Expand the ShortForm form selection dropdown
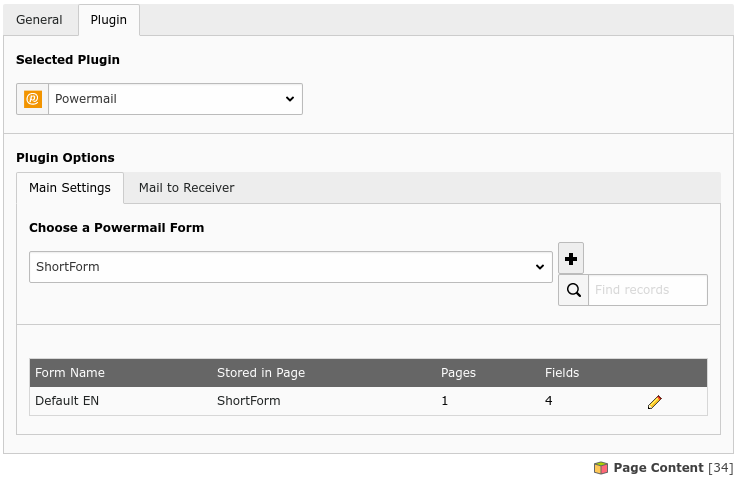The height and width of the screenshot is (484, 739). click(290, 267)
